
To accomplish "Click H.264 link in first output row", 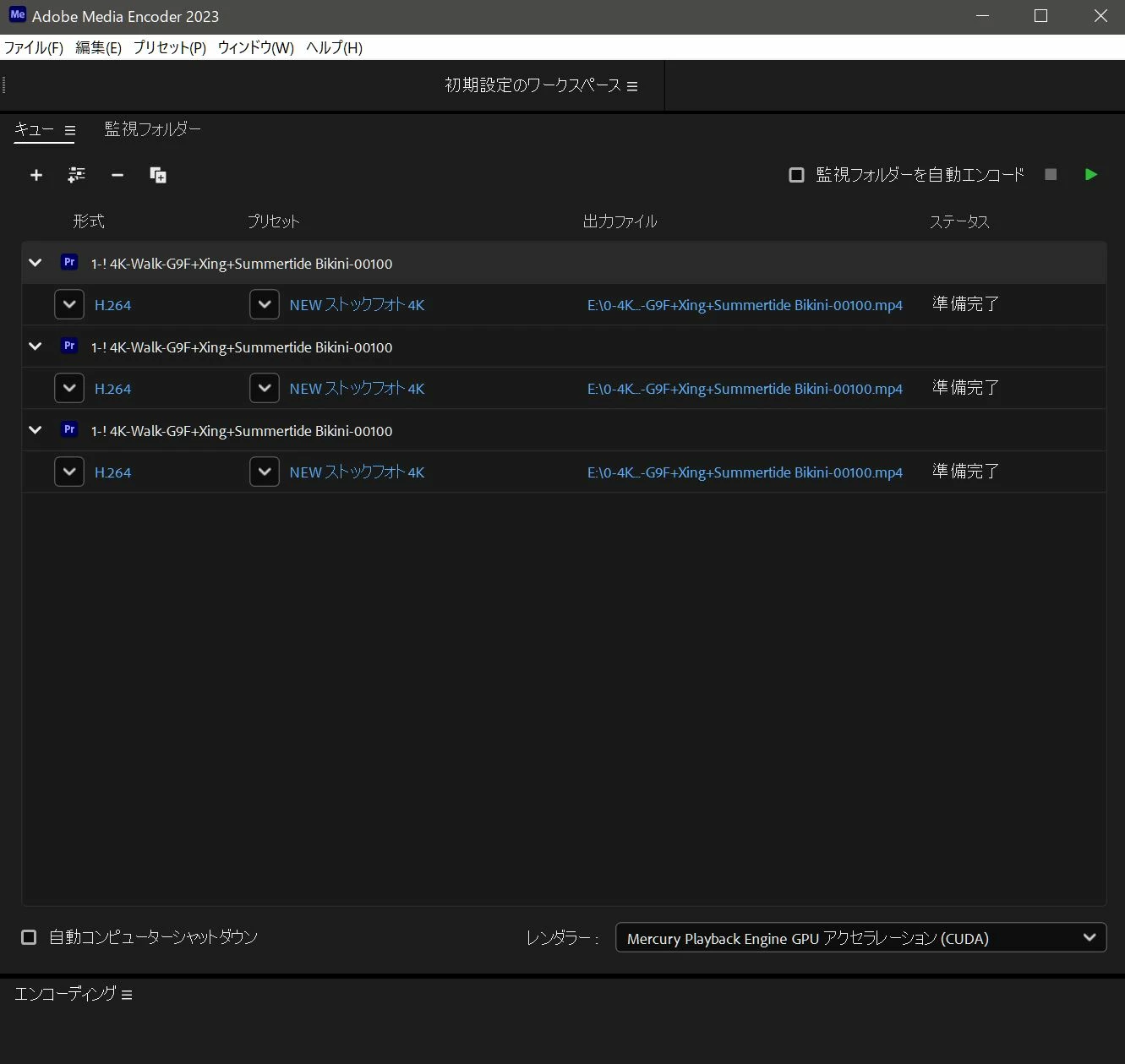I will (x=113, y=305).
